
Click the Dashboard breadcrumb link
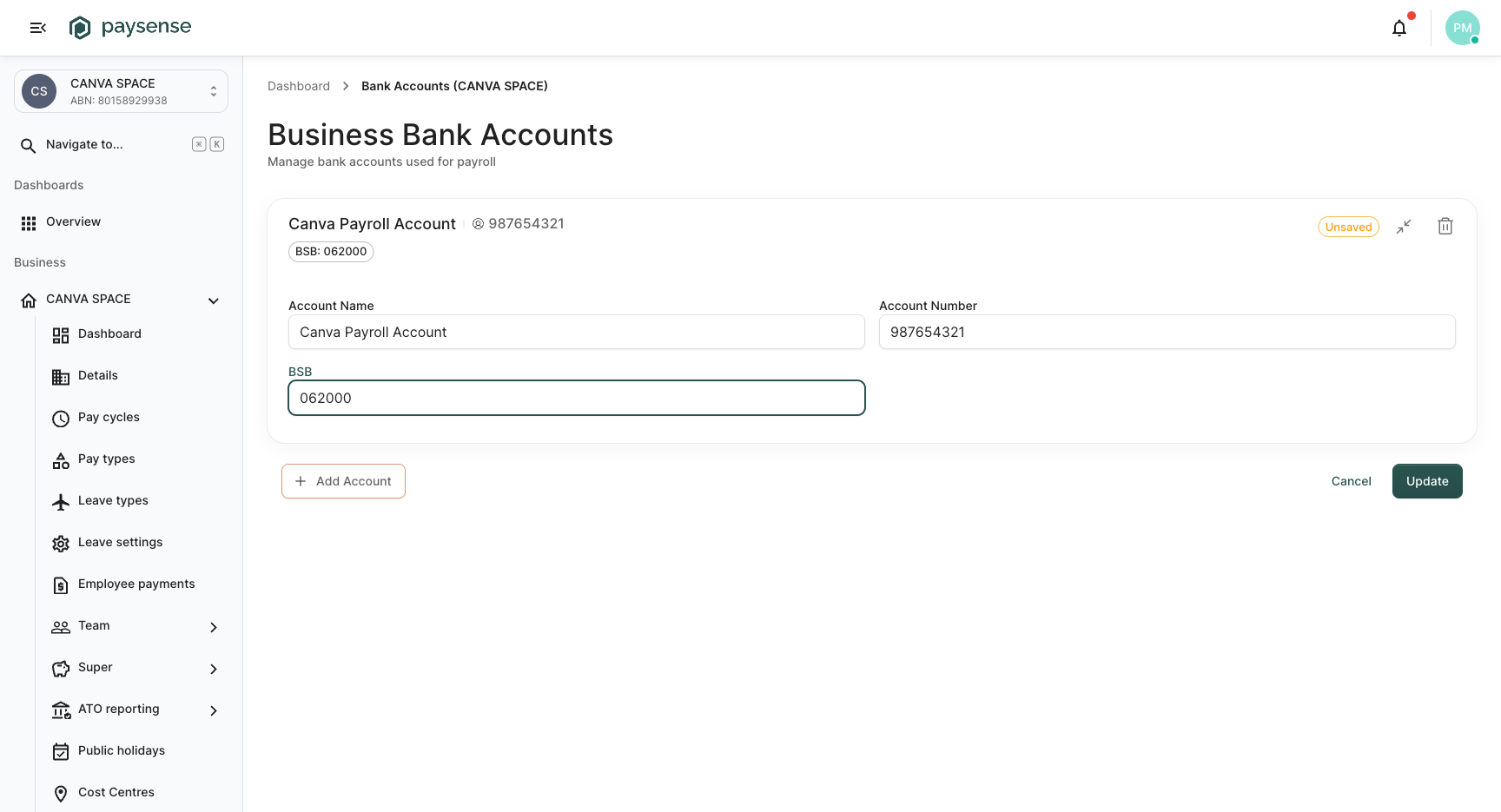[299, 86]
